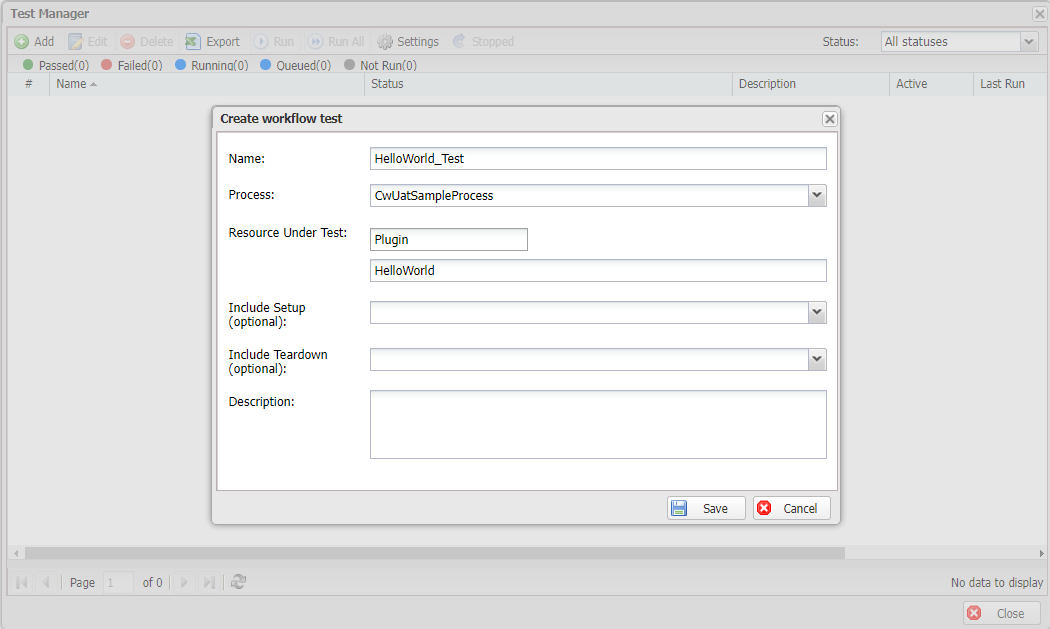Close the Create workflow test dialog with X
The image size is (1050, 629).
[829, 119]
